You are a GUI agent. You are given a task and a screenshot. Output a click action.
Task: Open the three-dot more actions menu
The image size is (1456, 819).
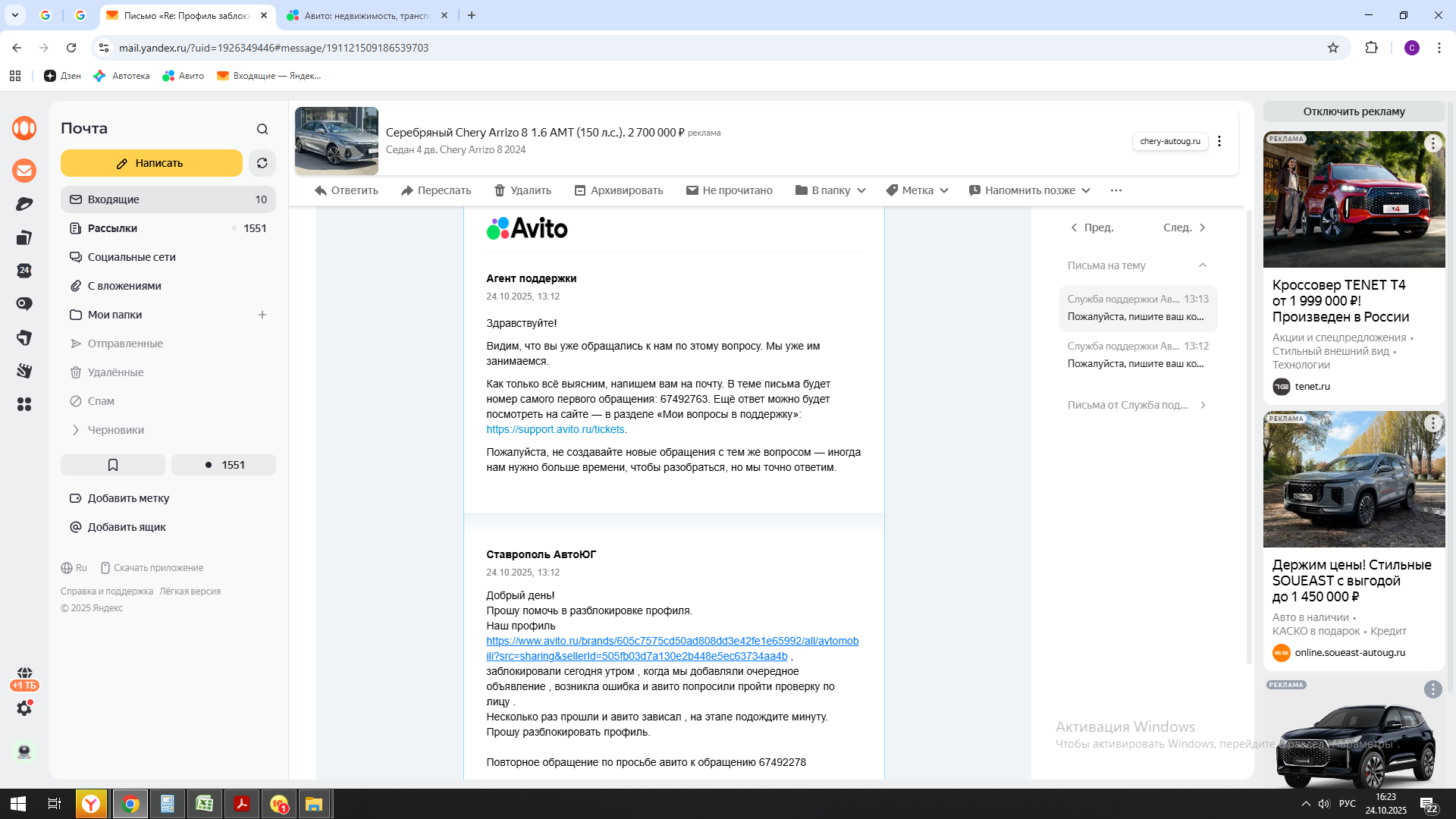point(1116,190)
